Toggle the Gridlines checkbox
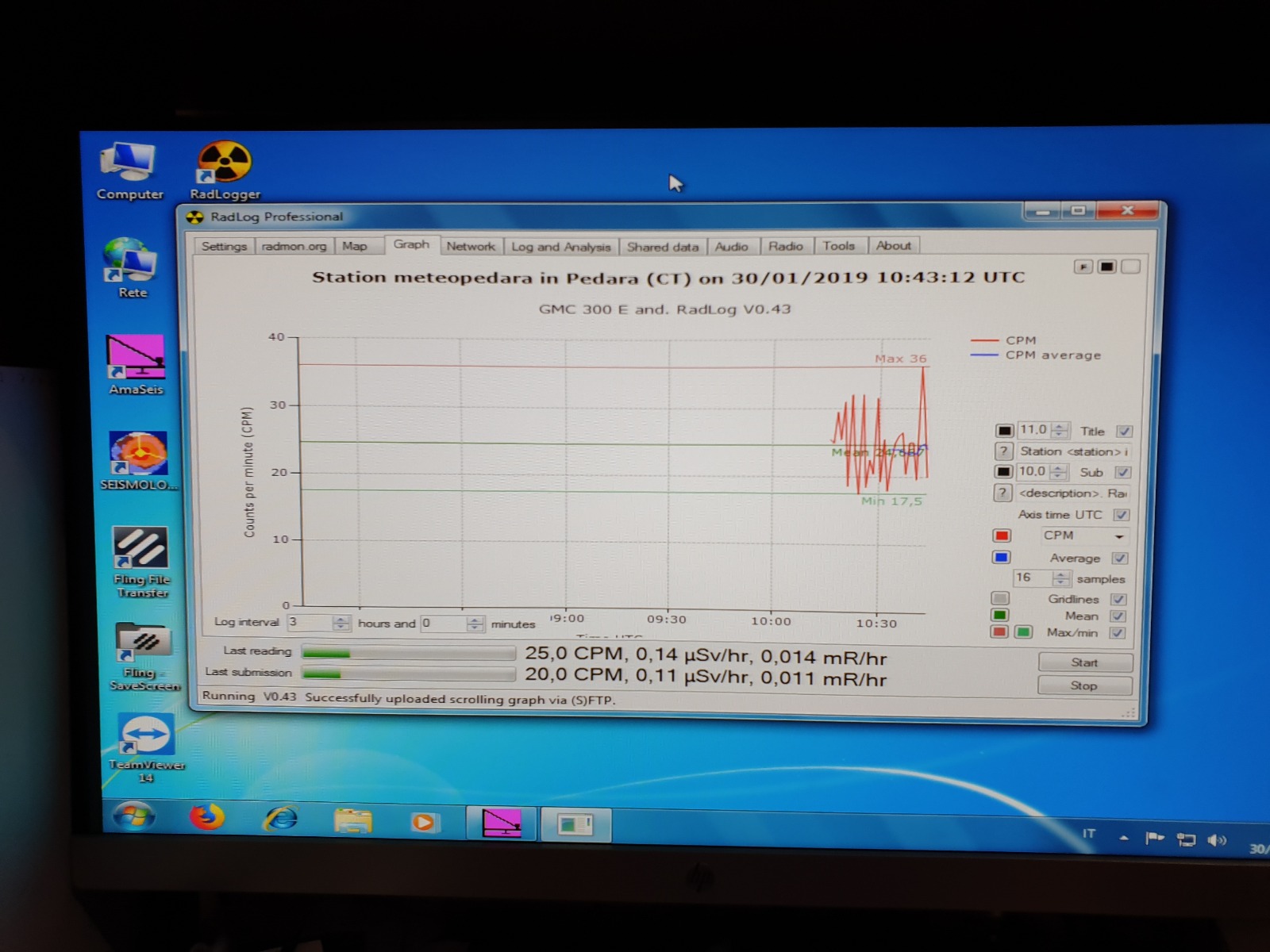This screenshot has height=952, width=1270. [x=1118, y=600]
